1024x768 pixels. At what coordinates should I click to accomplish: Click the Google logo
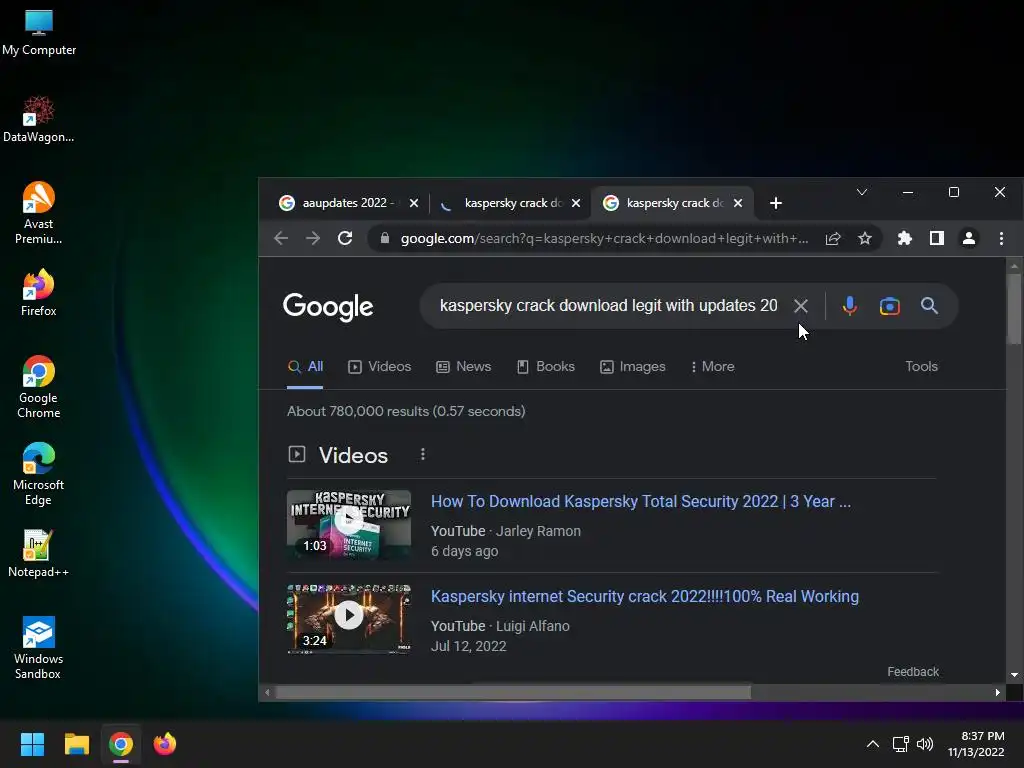[x=328, y=306]
